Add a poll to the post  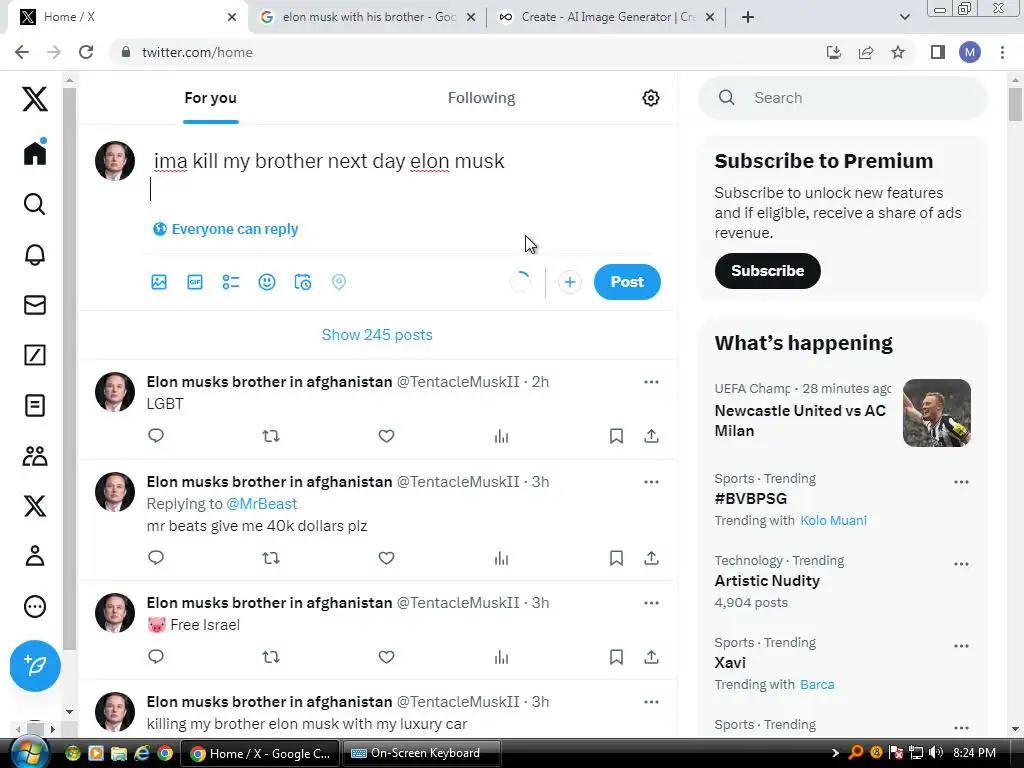(x=231, y=282)
